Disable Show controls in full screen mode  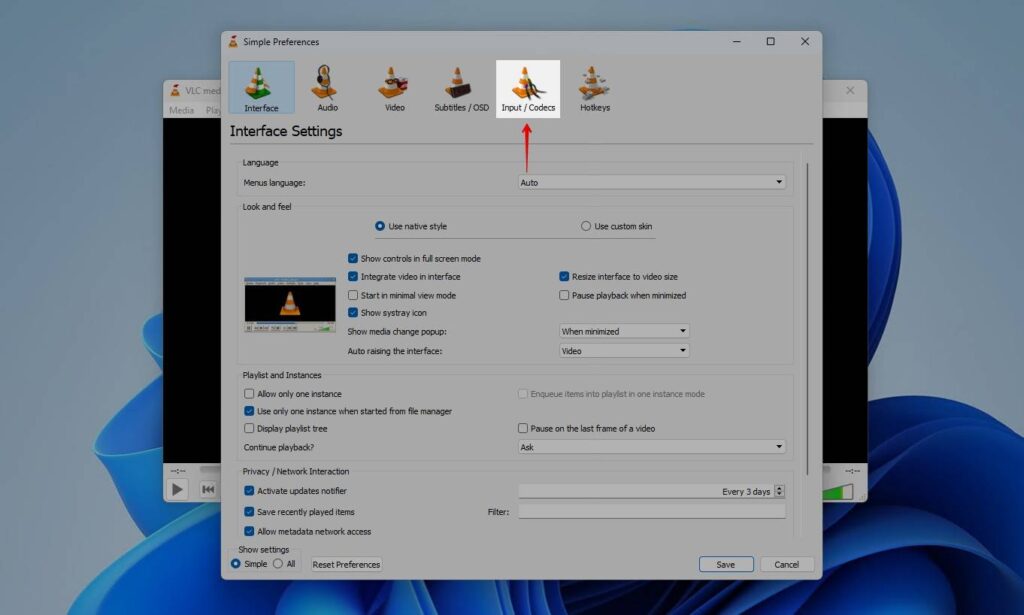(x=353, y=259)
